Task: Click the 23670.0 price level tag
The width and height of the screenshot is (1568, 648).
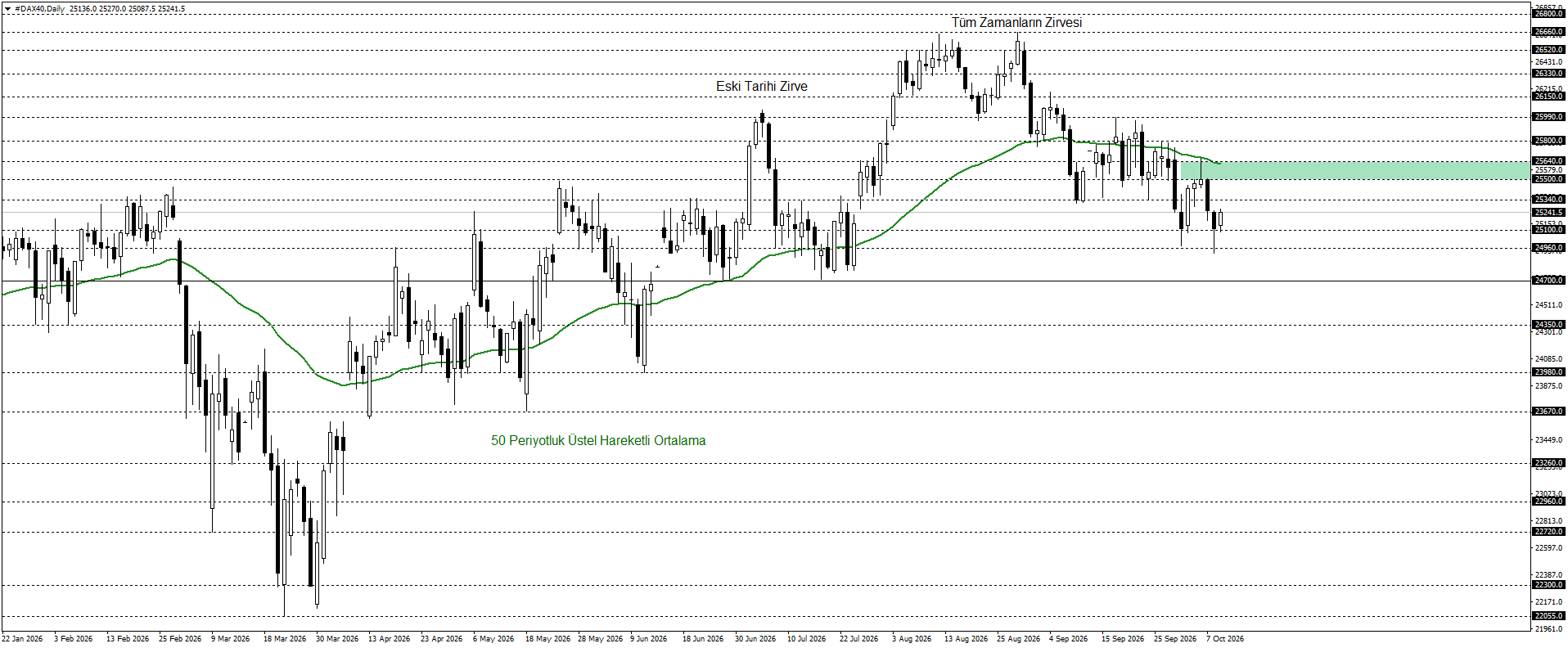Action: pos(1548,412)
